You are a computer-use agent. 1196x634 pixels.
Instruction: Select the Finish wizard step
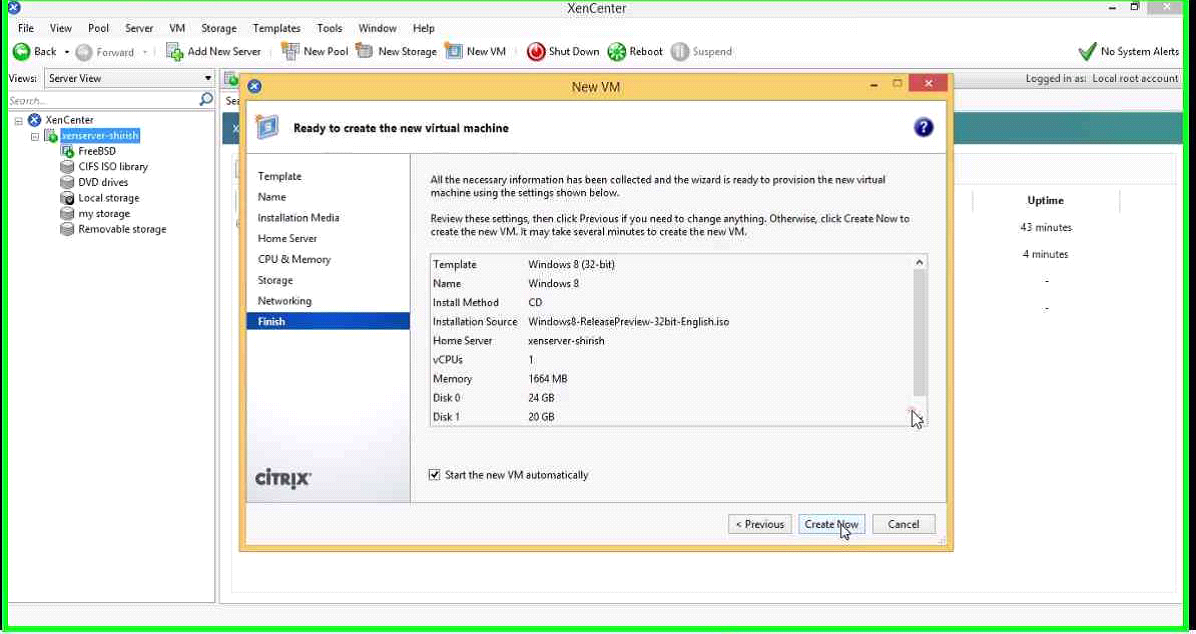(328, 321)
